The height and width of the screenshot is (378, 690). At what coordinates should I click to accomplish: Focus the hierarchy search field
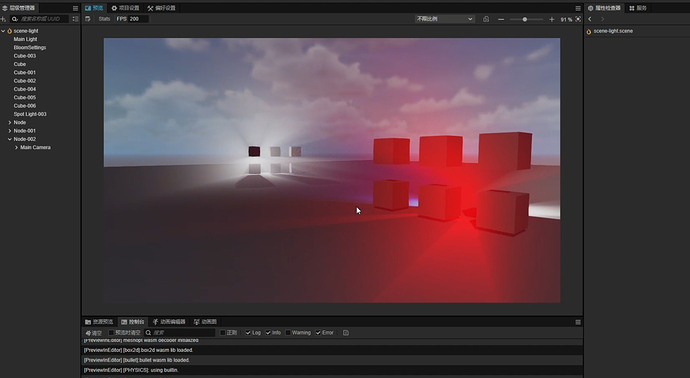click(40, 19)
